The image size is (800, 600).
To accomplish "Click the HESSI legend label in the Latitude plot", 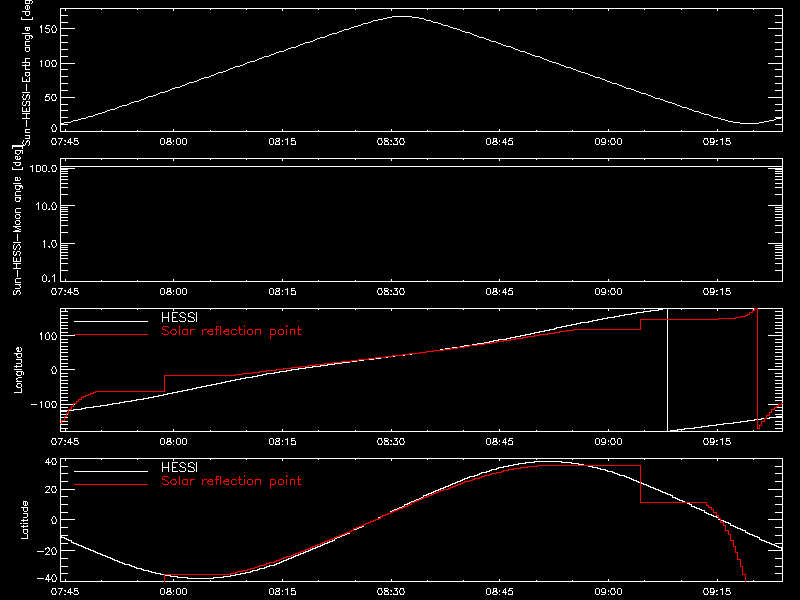I will [179, 467].
